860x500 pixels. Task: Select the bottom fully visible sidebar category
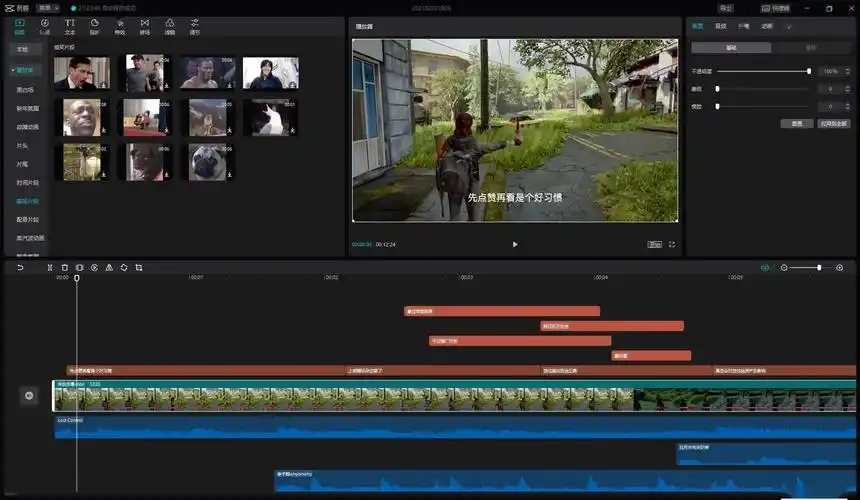[30, 238]
